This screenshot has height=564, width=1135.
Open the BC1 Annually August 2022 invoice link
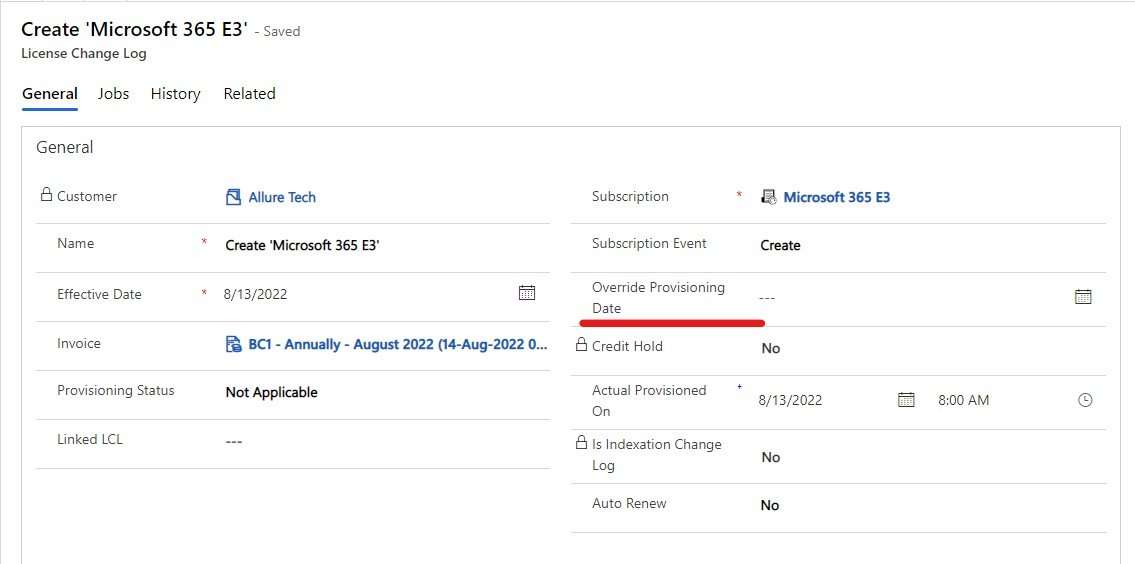pos(397,344)
